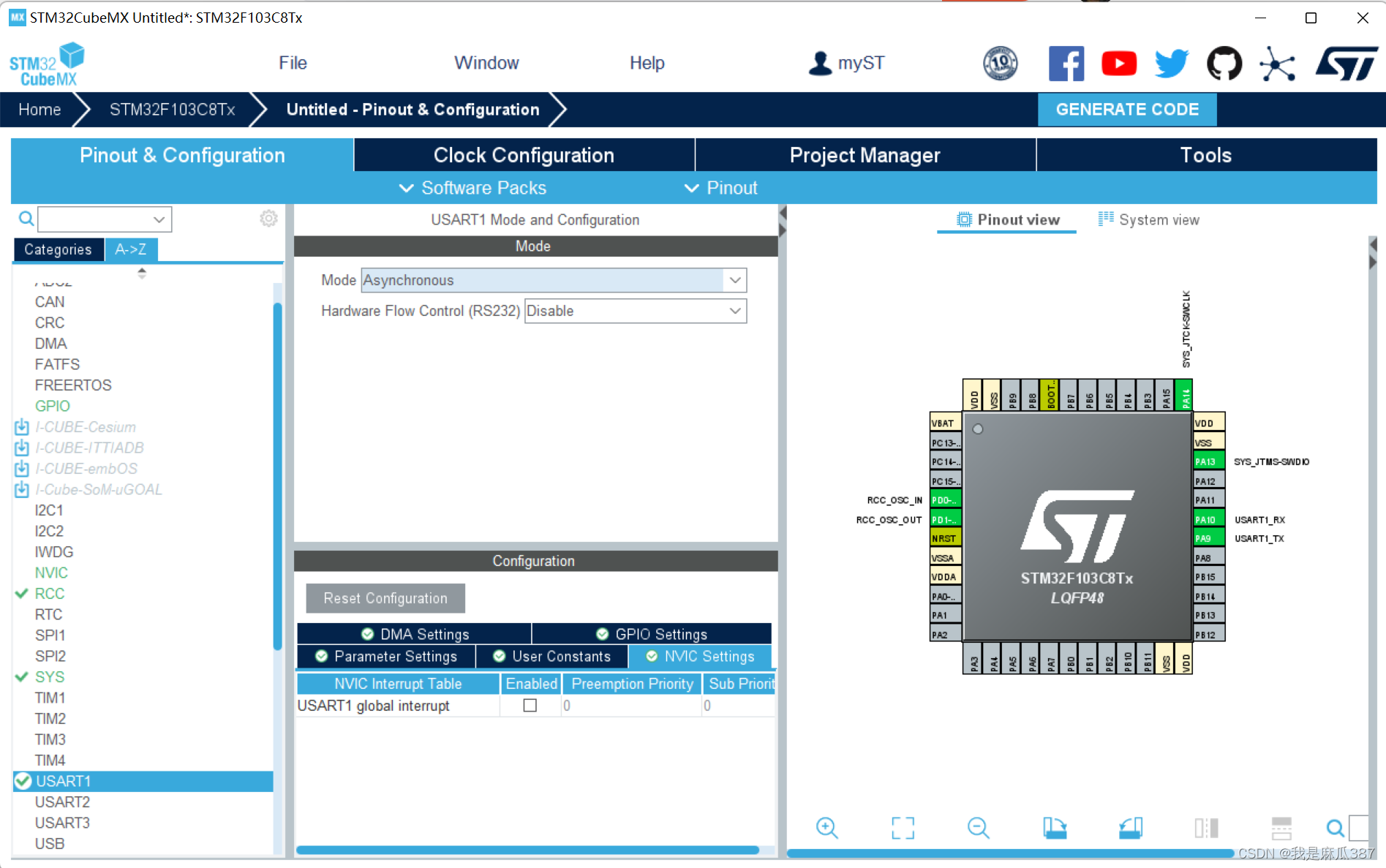The image size is (1386, 868).
Task: Click best fit icon to fit chip view
Action: [903, 828]
